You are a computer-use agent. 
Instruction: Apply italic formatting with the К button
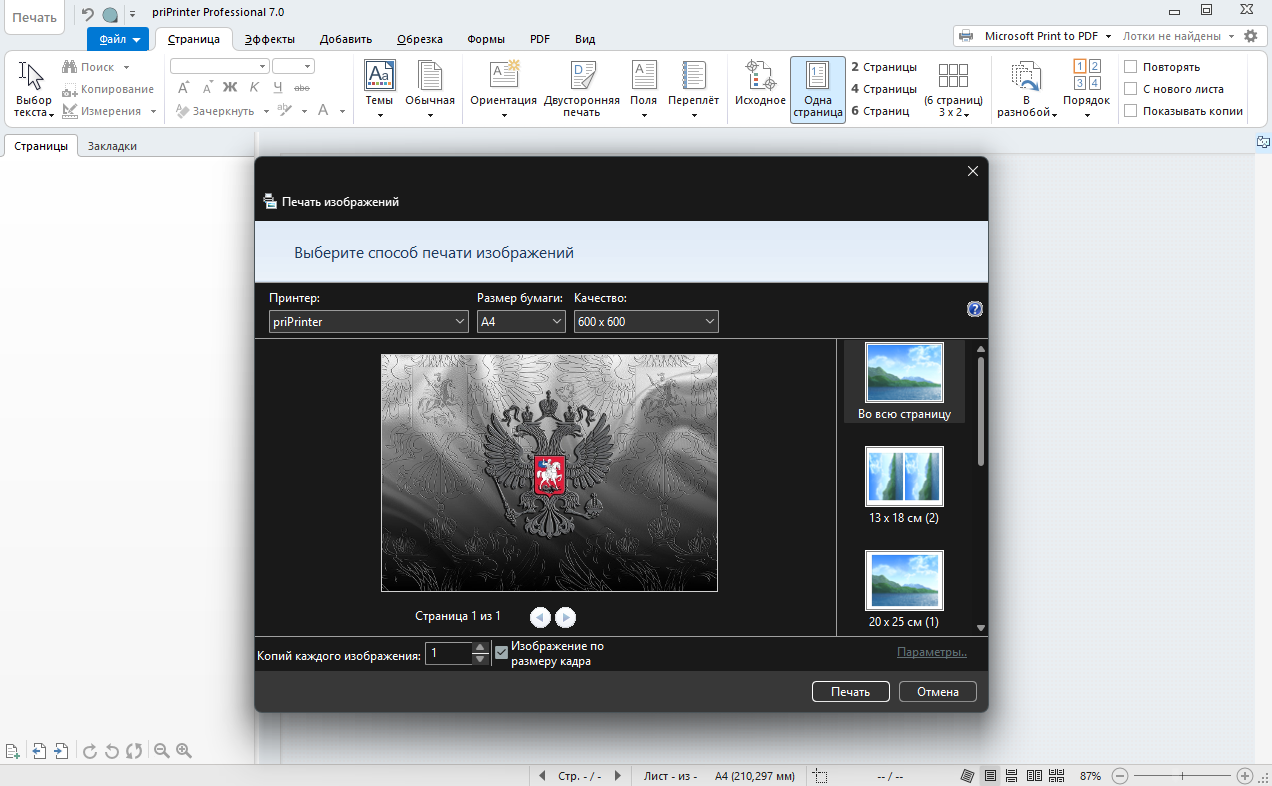tap(254, 88)
